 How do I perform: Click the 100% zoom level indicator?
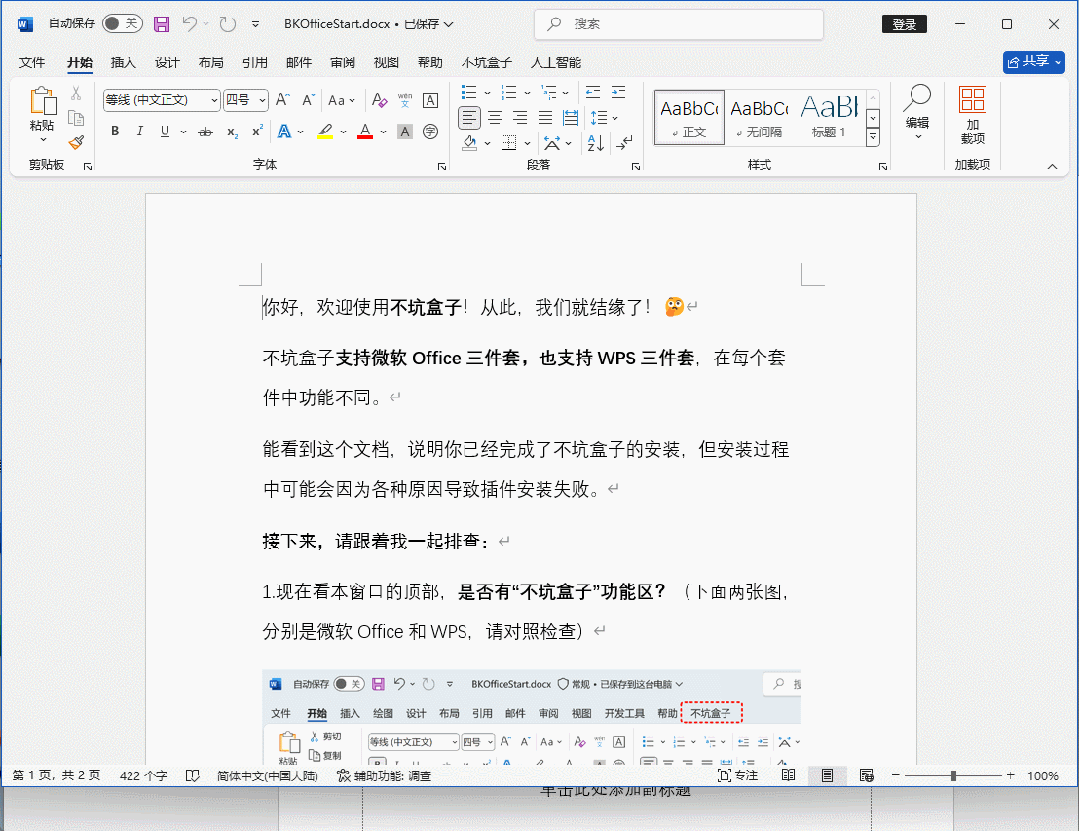1043,775
